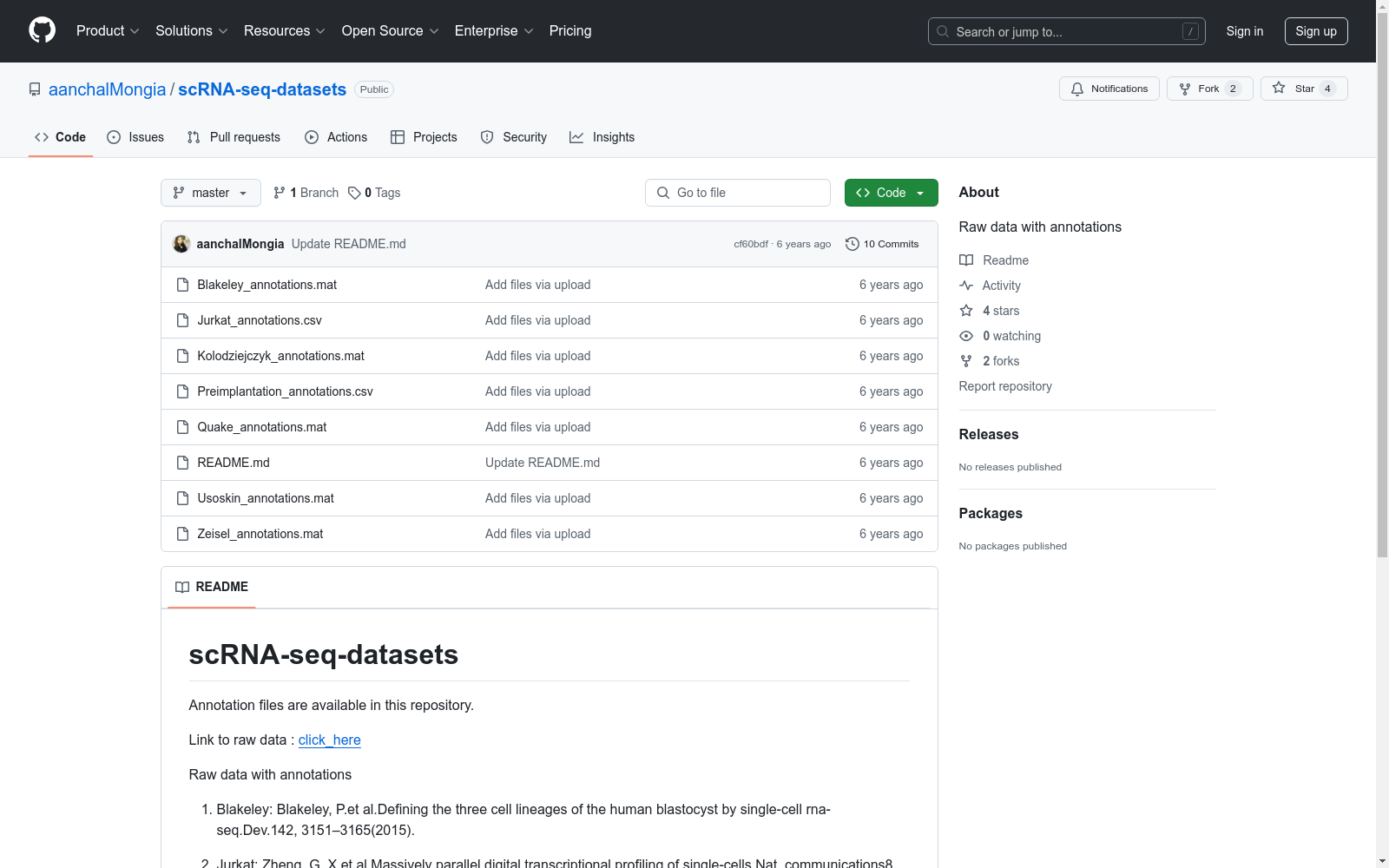Click file icon for Preimplantation_annotations.csv
Image resolution: width=1389 pixels, height=868 pixels.
click(x=182, y=391)
